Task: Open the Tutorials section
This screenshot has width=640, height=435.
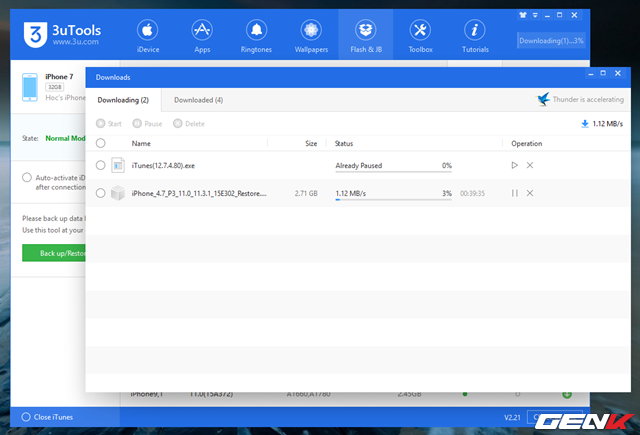Action: (x=475, y=36)
